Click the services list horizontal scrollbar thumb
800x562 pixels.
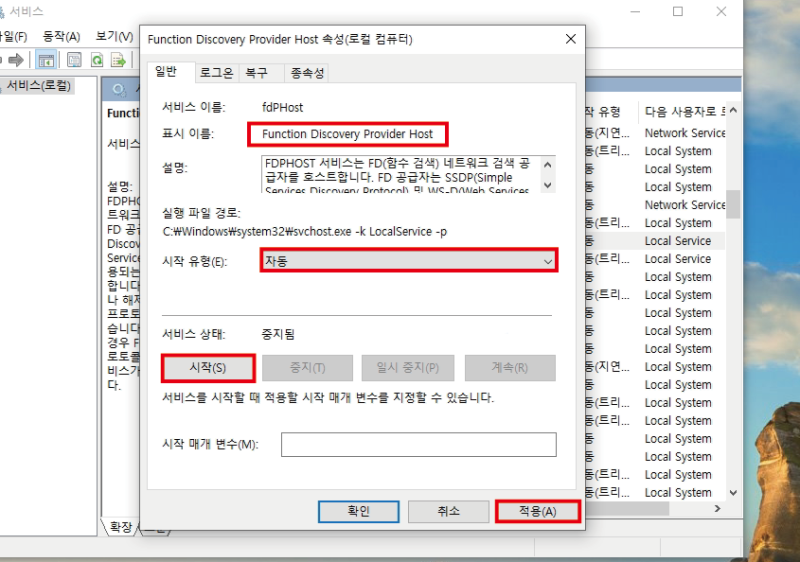(627, 508)
